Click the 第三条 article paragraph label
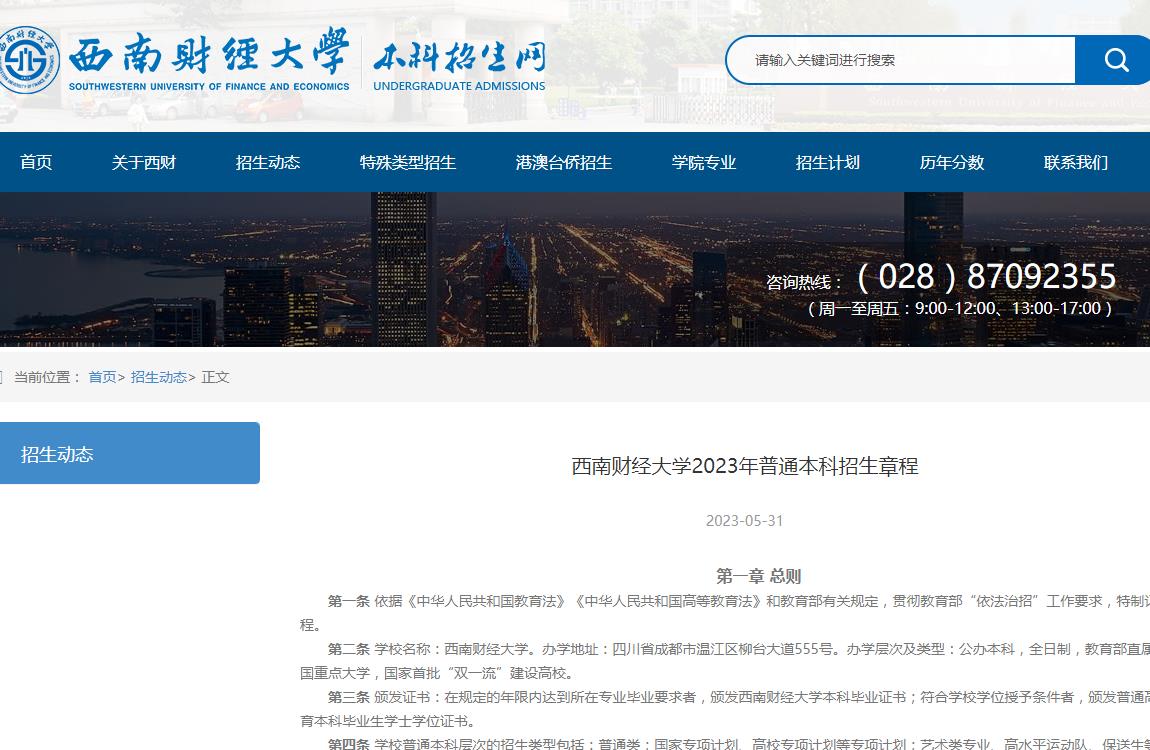The width and height of the screenshot is (1150, 750). [348, 697]
